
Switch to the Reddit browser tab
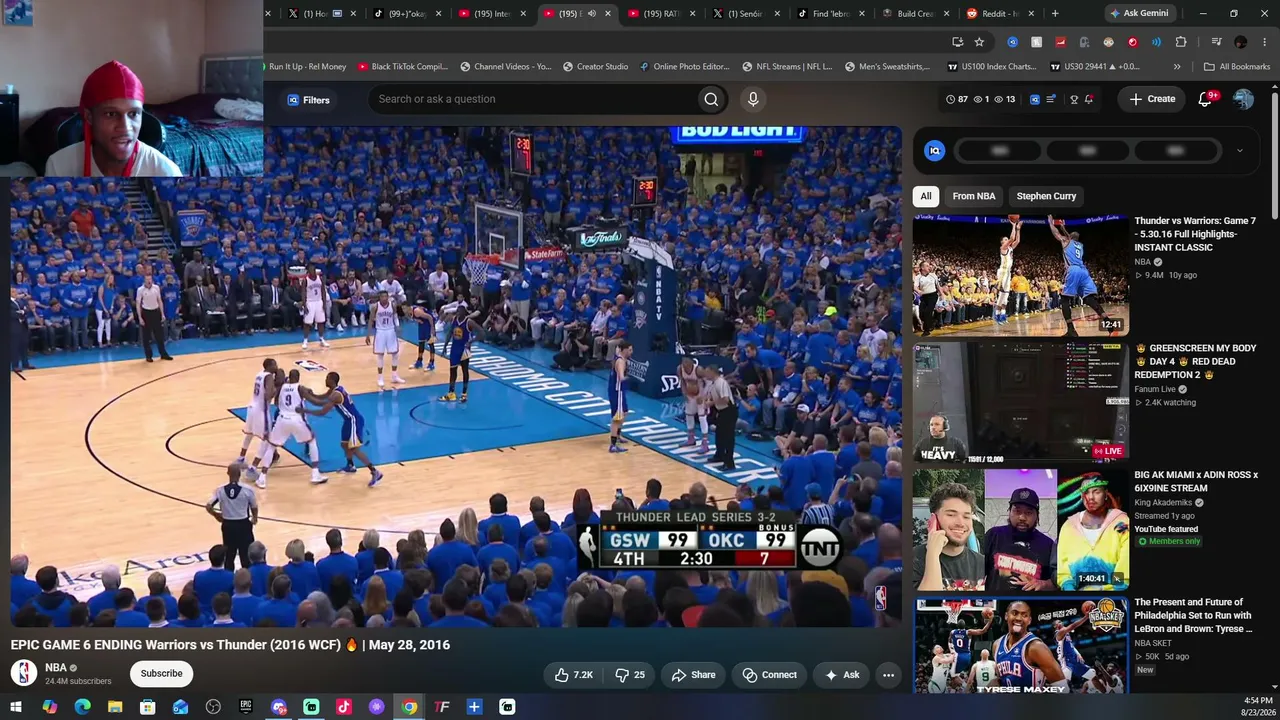pyautogui.click(x=1000, y=13)
